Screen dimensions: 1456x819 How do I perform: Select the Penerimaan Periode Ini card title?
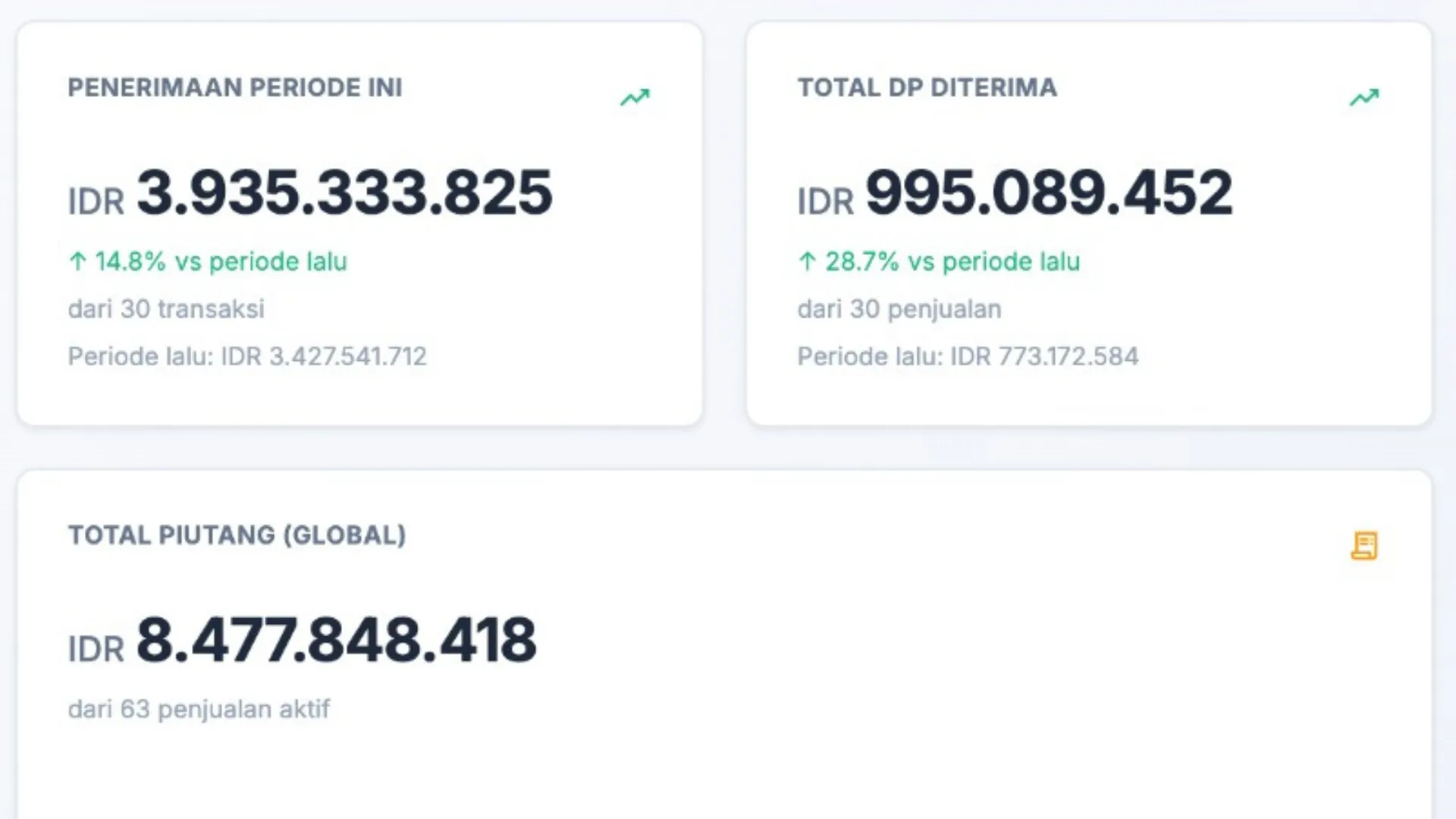[x=235, y=88]
